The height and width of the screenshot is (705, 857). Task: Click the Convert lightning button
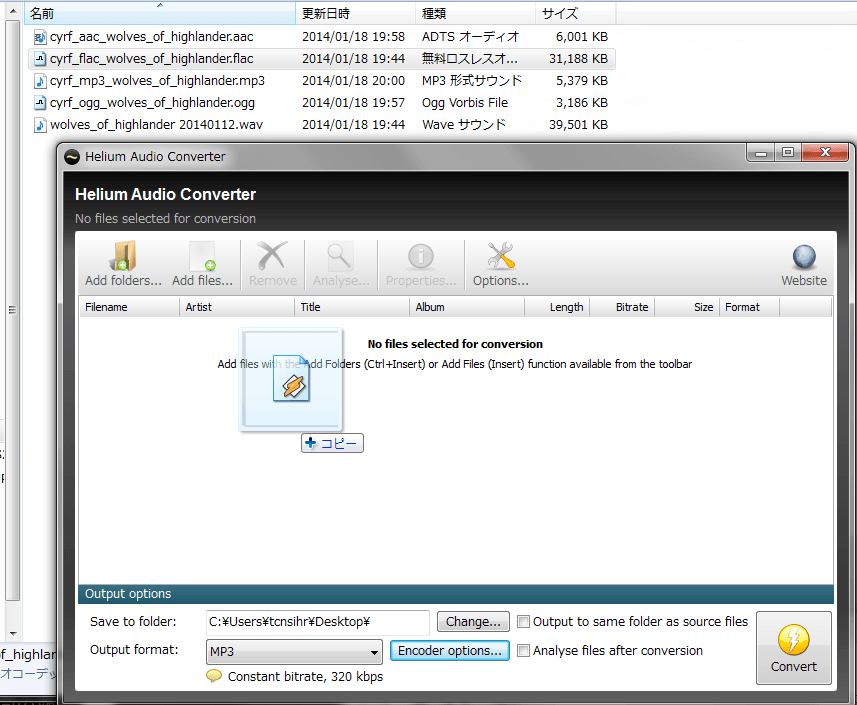coord(794,648)
